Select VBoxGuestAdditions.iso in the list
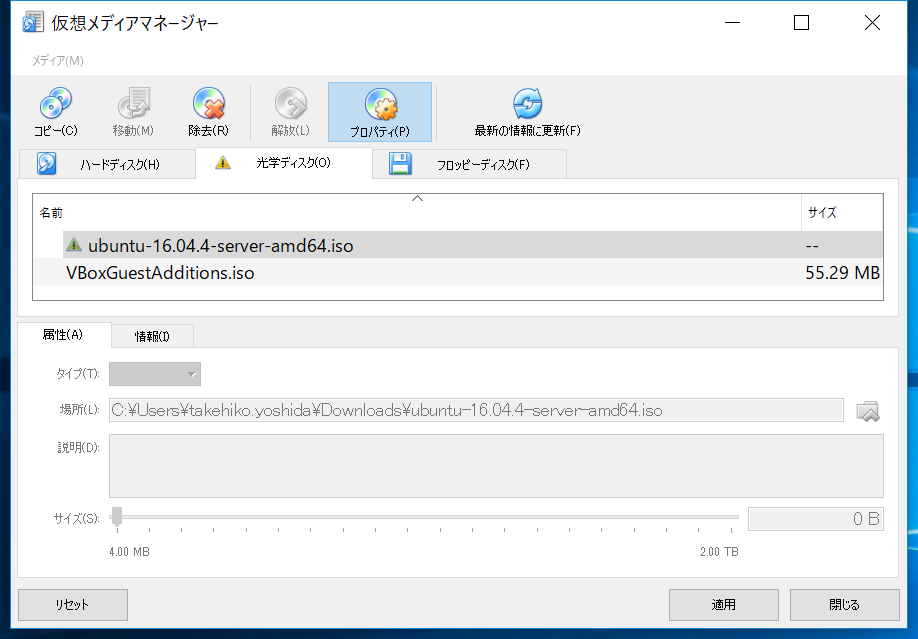The height and width of the screenshot is (639, 918). click(160, 272)
